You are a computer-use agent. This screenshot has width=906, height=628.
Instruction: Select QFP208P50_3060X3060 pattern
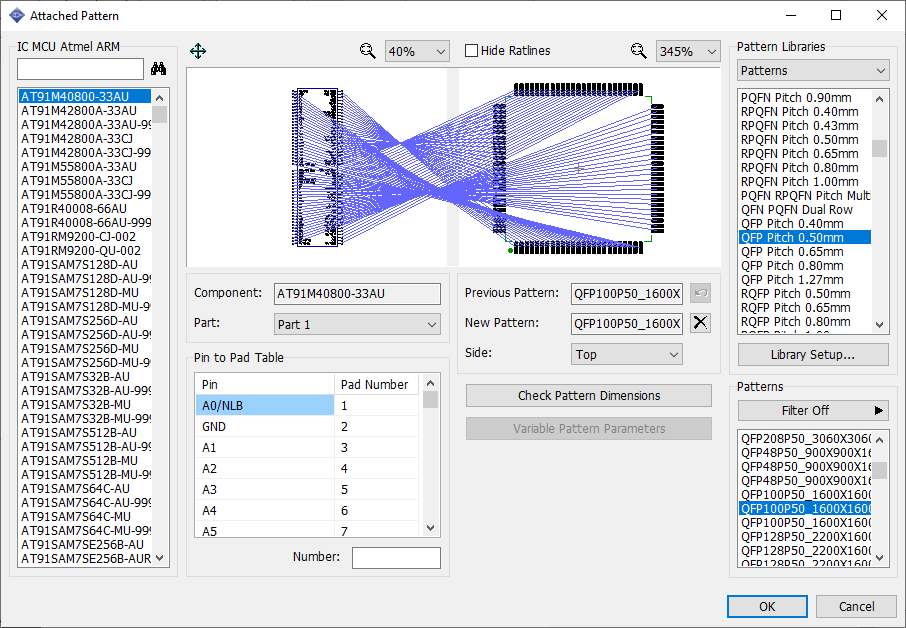[x=805, y=439]
